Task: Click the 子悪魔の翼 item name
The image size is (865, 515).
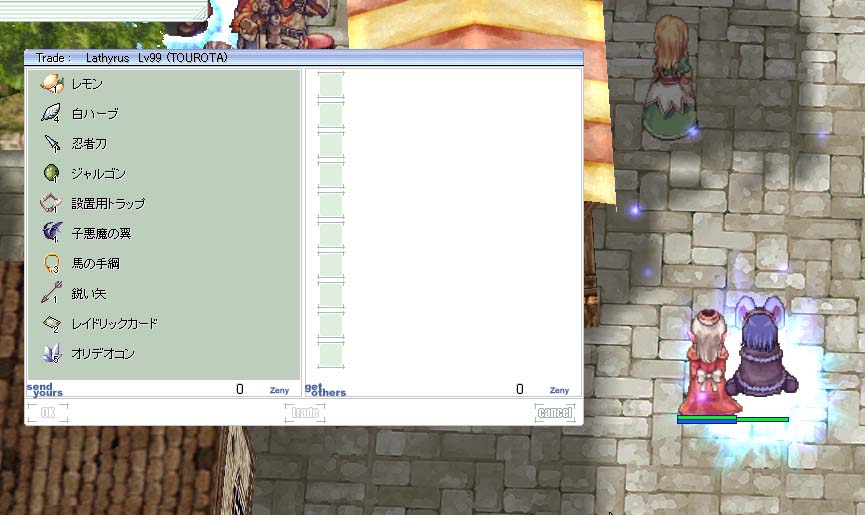Action: [101, 233]
